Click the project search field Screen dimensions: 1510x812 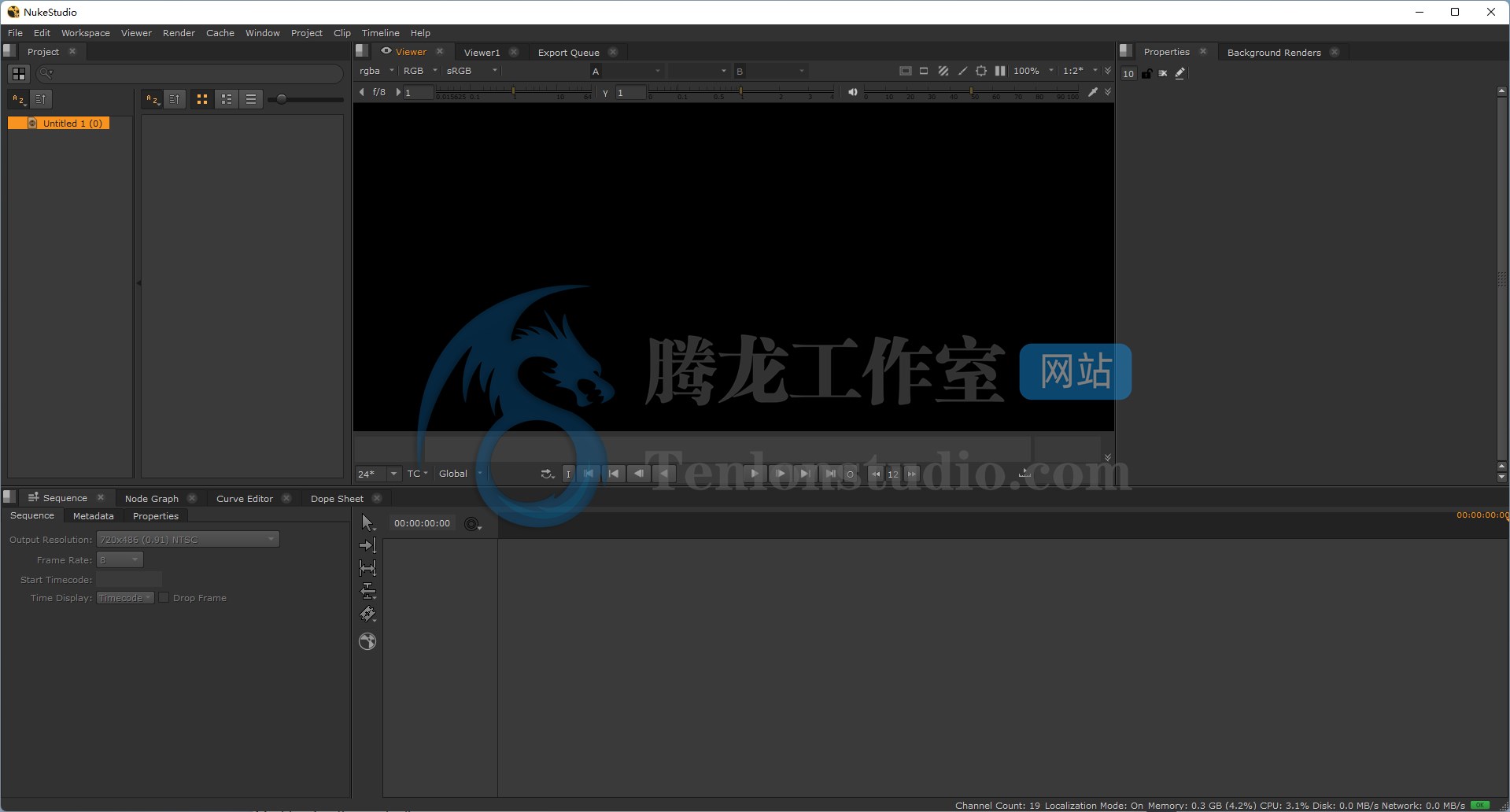pos(190,74)
